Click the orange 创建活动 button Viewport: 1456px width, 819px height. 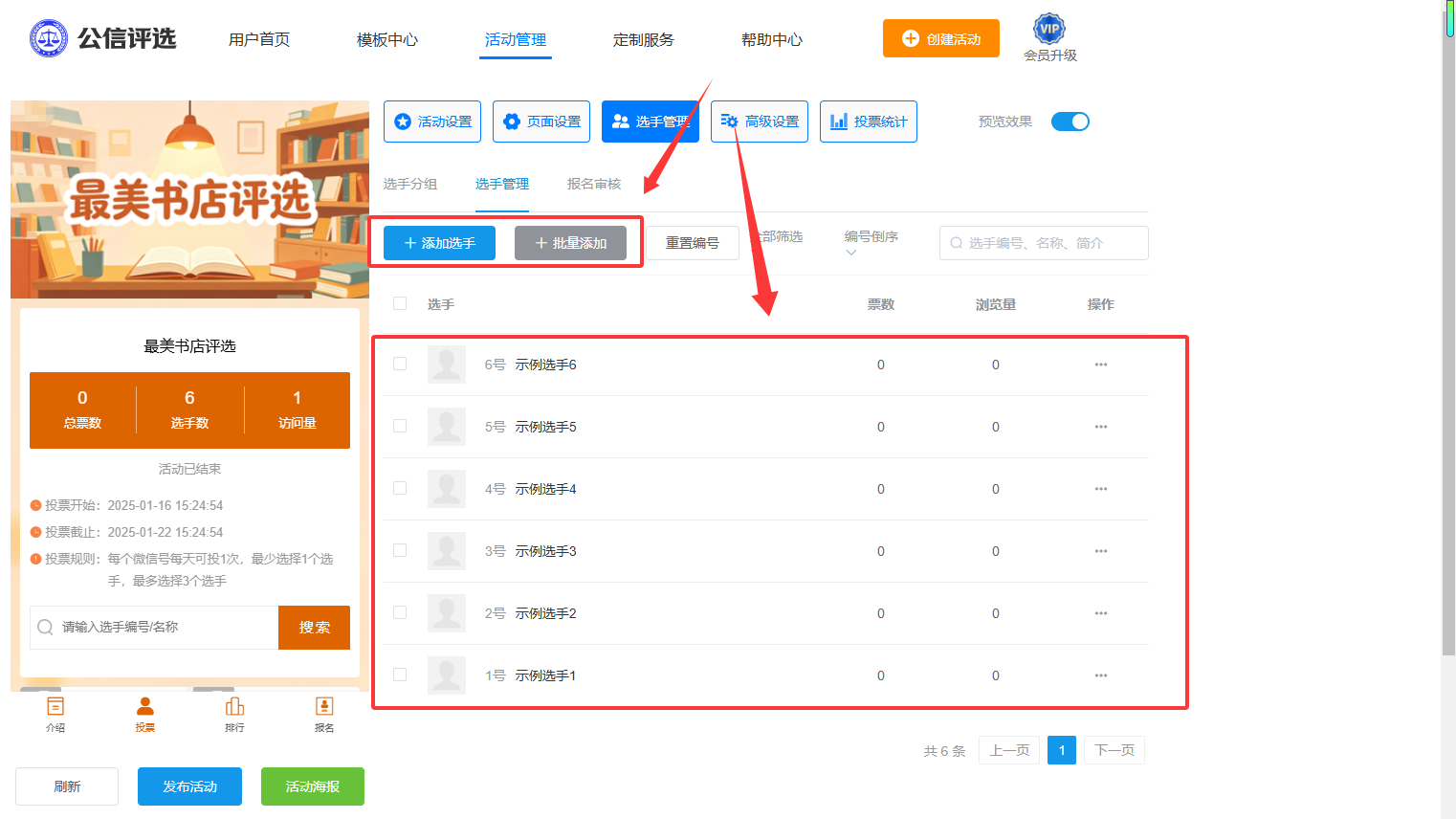coord(941,38)
